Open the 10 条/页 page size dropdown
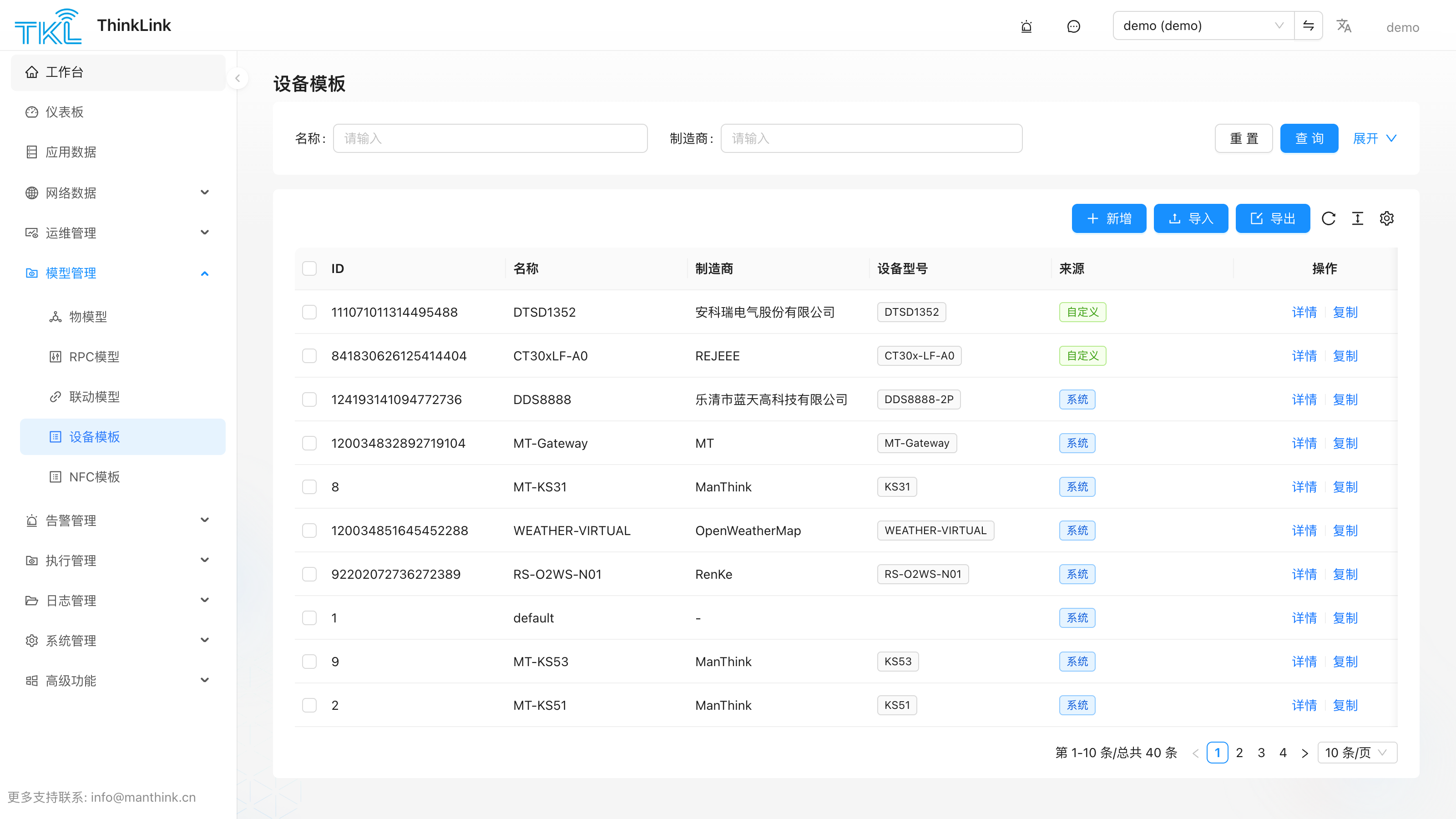This screenshot has width=1456, height=819. coord(1357,753)
